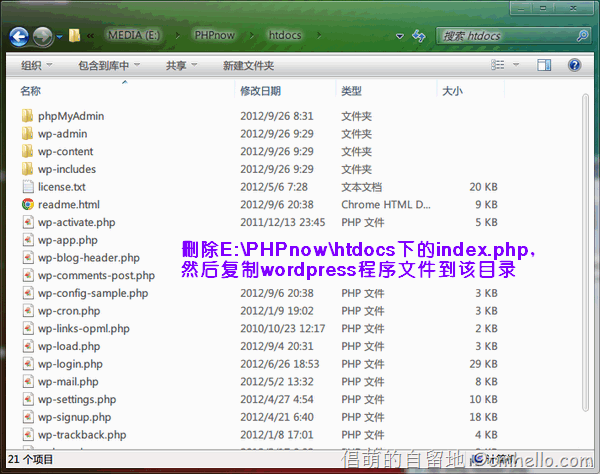Select the wp-links-opml.php file icon
This screenshot has width=600, height=474.
(28, 328)
